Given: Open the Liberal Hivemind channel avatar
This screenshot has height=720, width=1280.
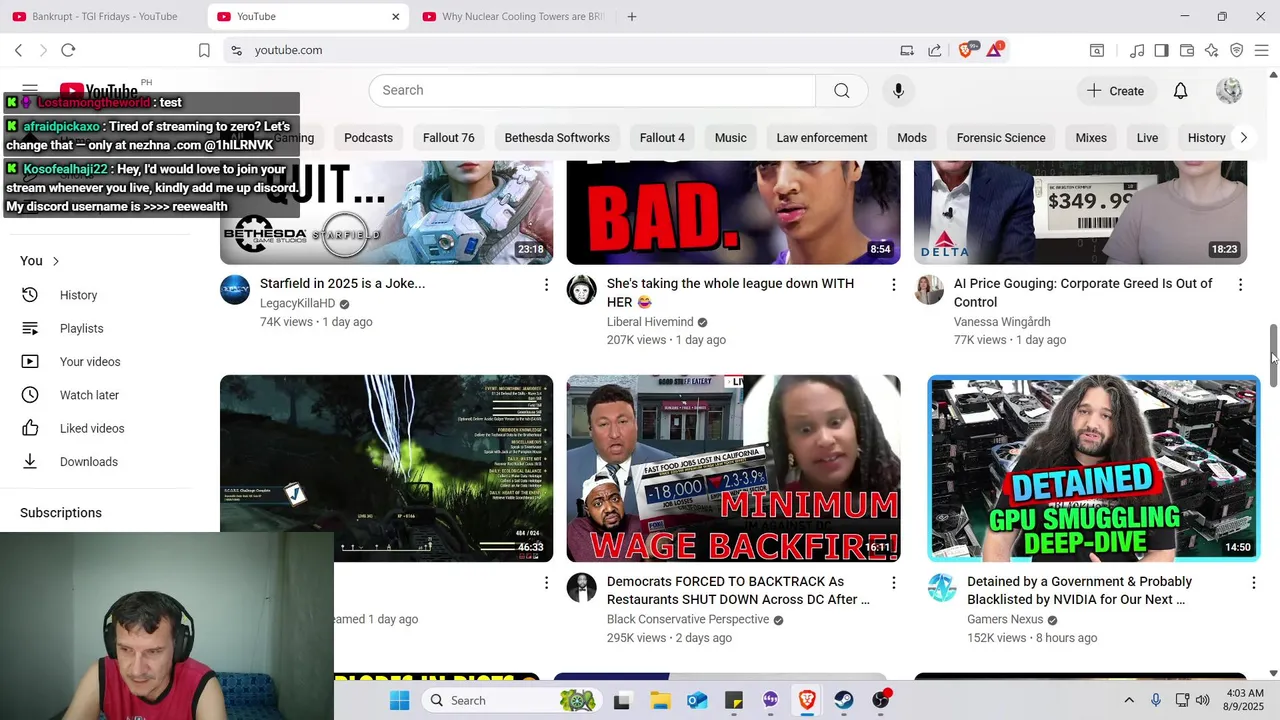Looking at the screenshot, I should (x=582, y=290).
